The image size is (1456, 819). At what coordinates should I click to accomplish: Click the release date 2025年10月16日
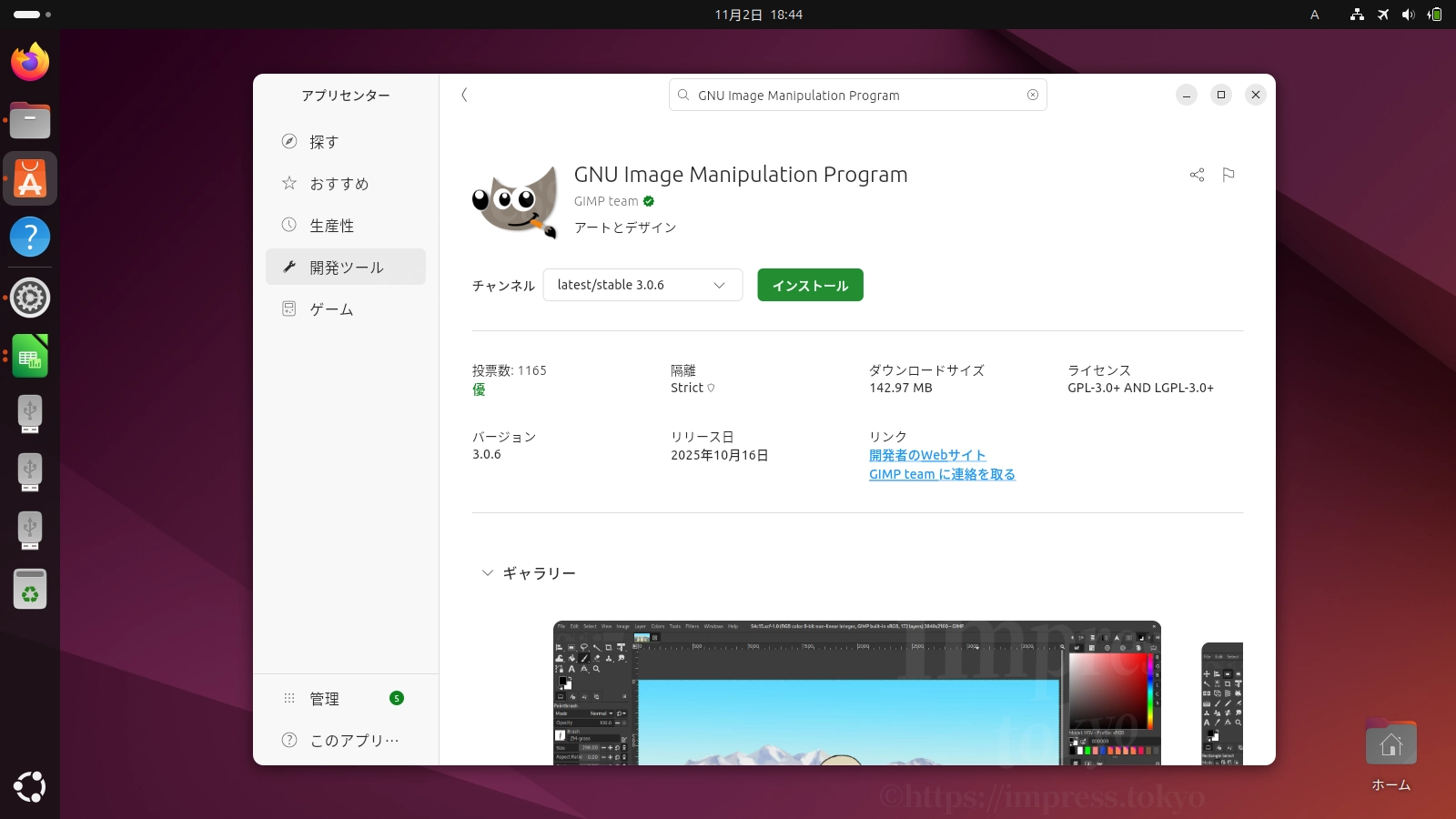(x=720, y=455)
